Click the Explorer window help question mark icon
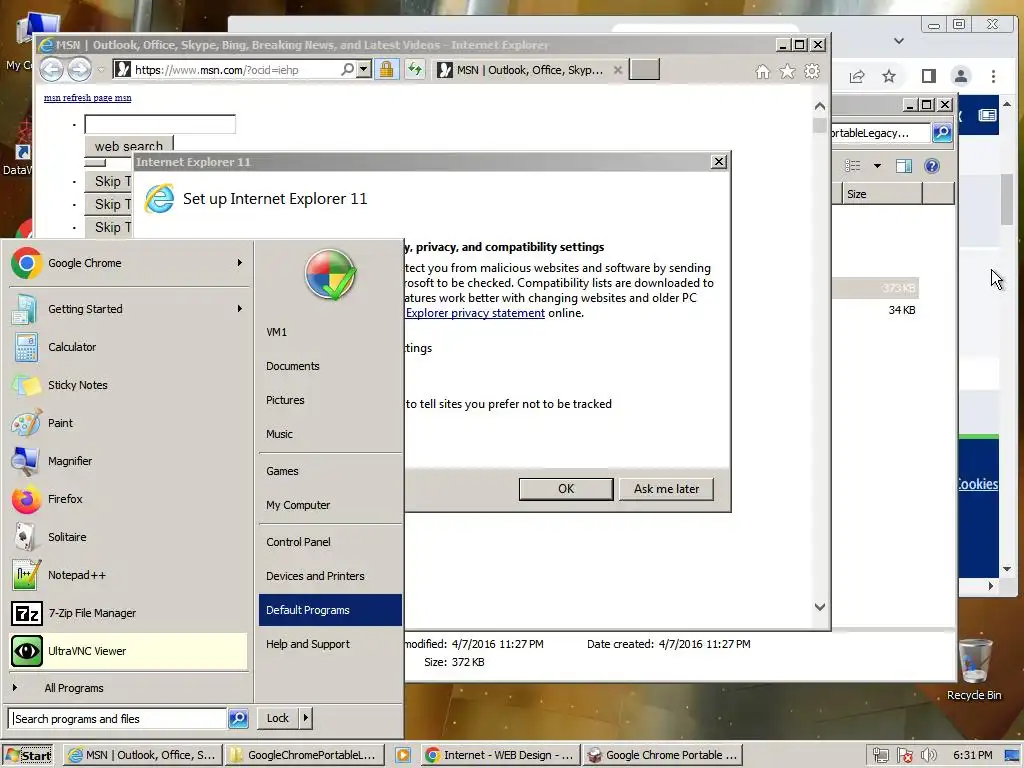Screen dimensions: 1024x768 [x=932, y=166]
